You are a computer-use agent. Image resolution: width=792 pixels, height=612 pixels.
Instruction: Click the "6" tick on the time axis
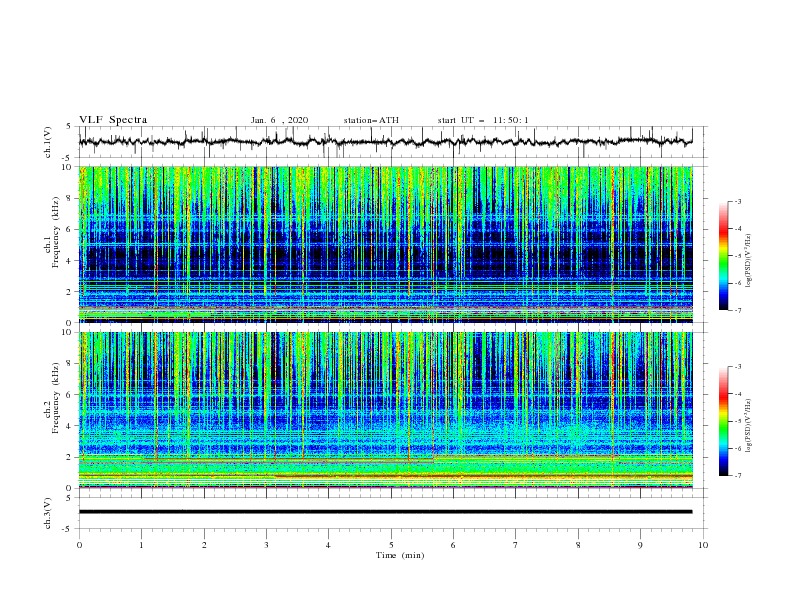coord(453,545)
